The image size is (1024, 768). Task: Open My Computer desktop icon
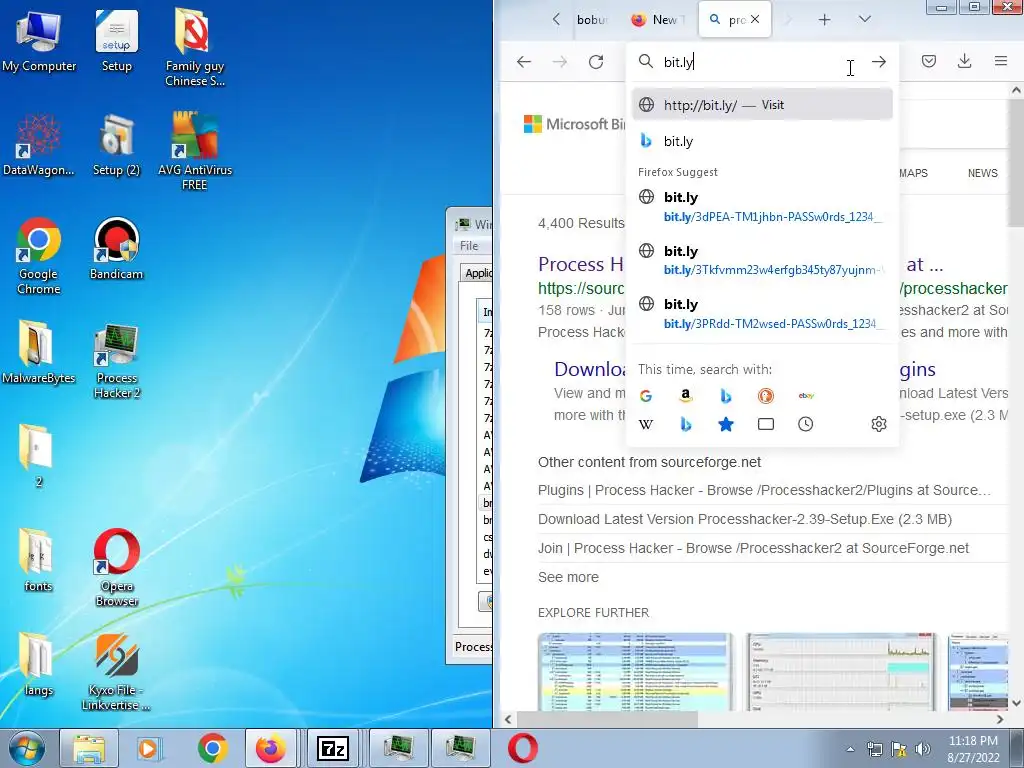[39, 41]
